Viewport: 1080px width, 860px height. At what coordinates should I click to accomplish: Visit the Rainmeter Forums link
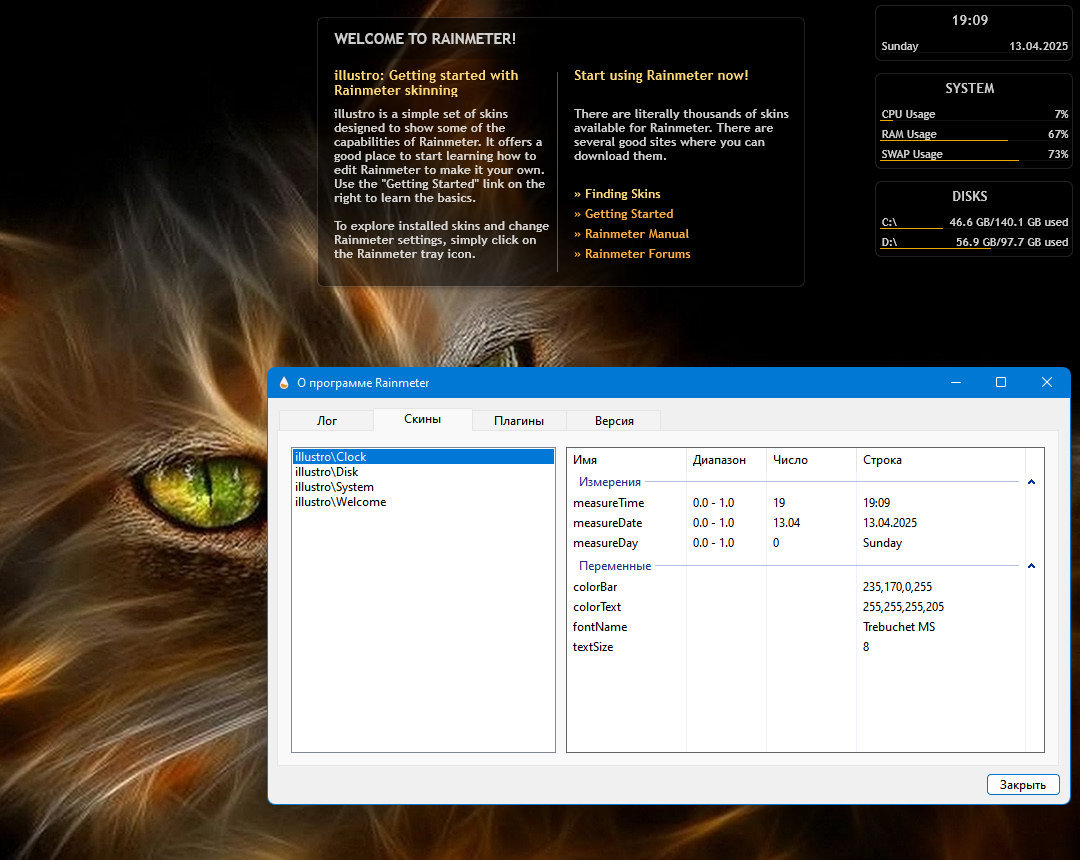click(632, 254)
